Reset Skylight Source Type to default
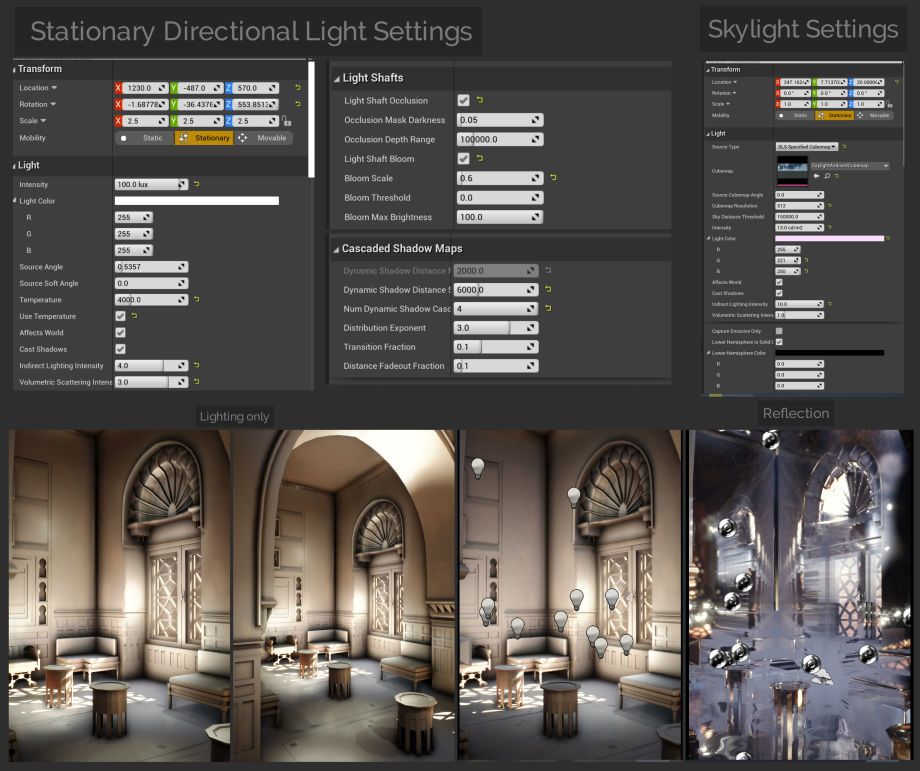 tap(844, 147)
